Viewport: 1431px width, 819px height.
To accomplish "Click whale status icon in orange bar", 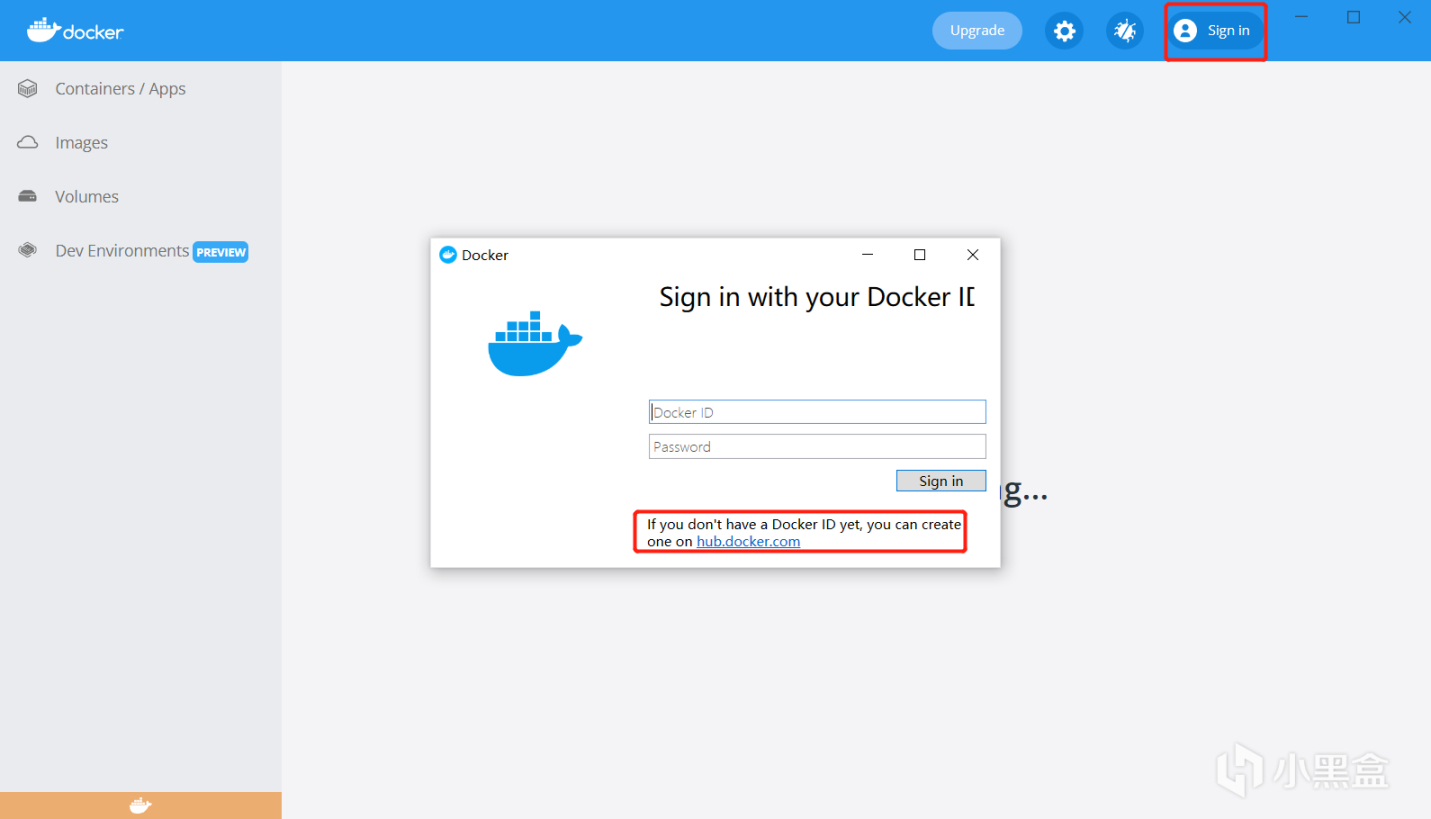I will (140, 805).
